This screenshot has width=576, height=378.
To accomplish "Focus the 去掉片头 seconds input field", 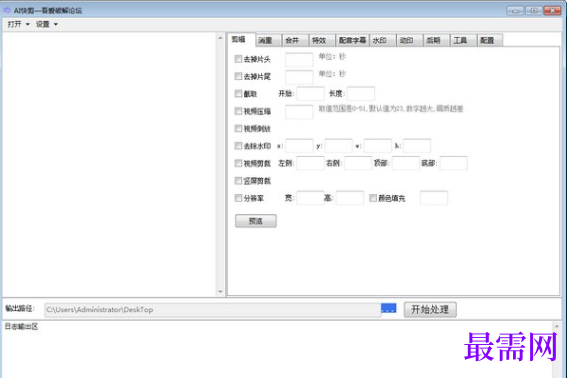I will click(299, 59).
